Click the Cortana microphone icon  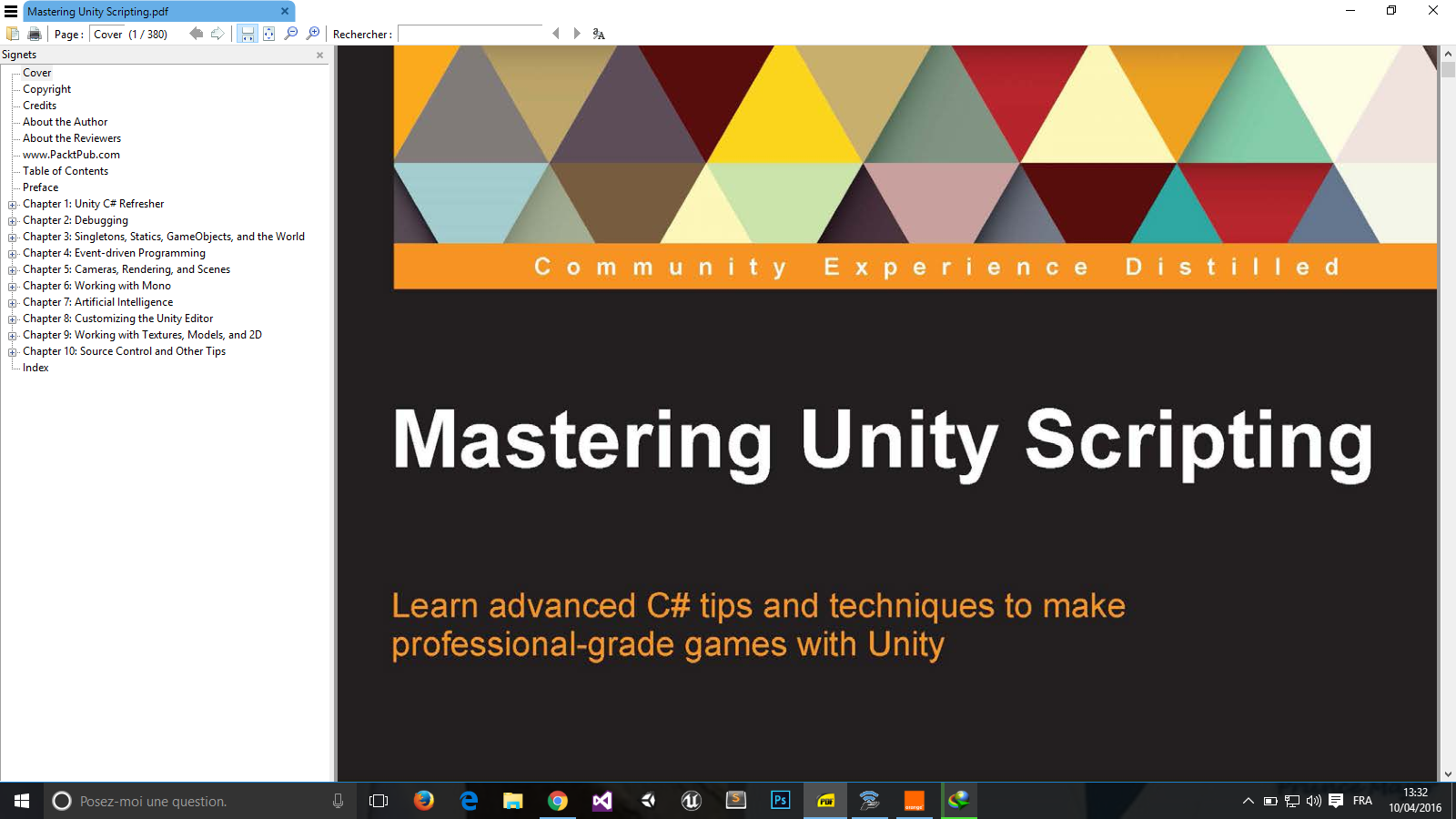click(x=338, y=801)
